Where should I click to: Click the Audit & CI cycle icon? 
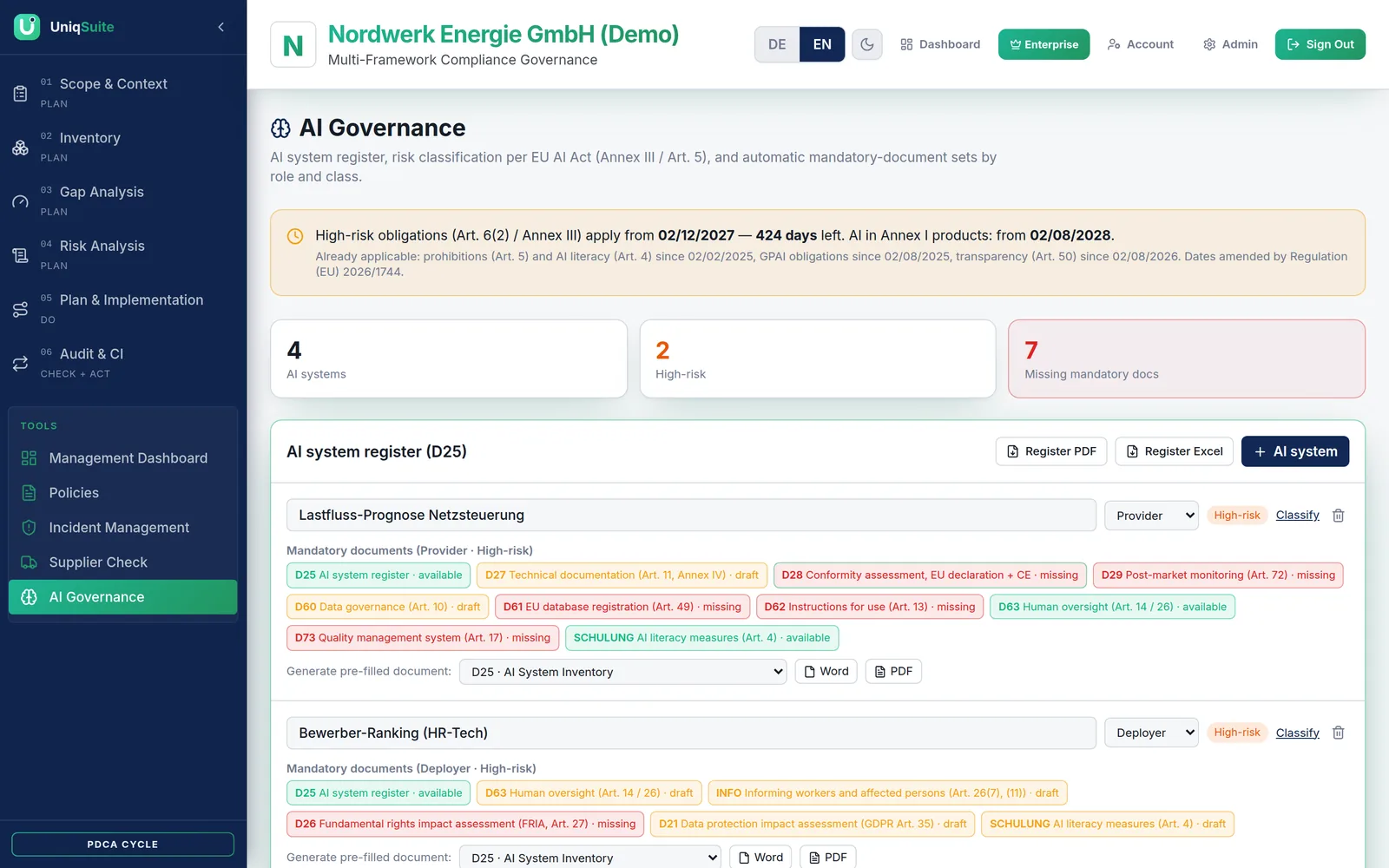coord(20,364)
